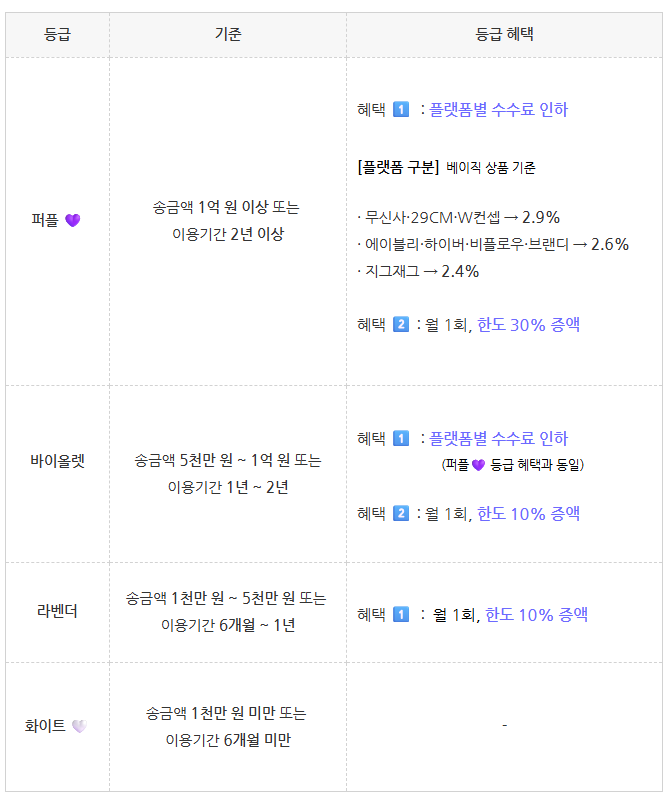This screenshot has height=800, width=666.
Task: Click the 등급 column header
Action: [57, 34]
